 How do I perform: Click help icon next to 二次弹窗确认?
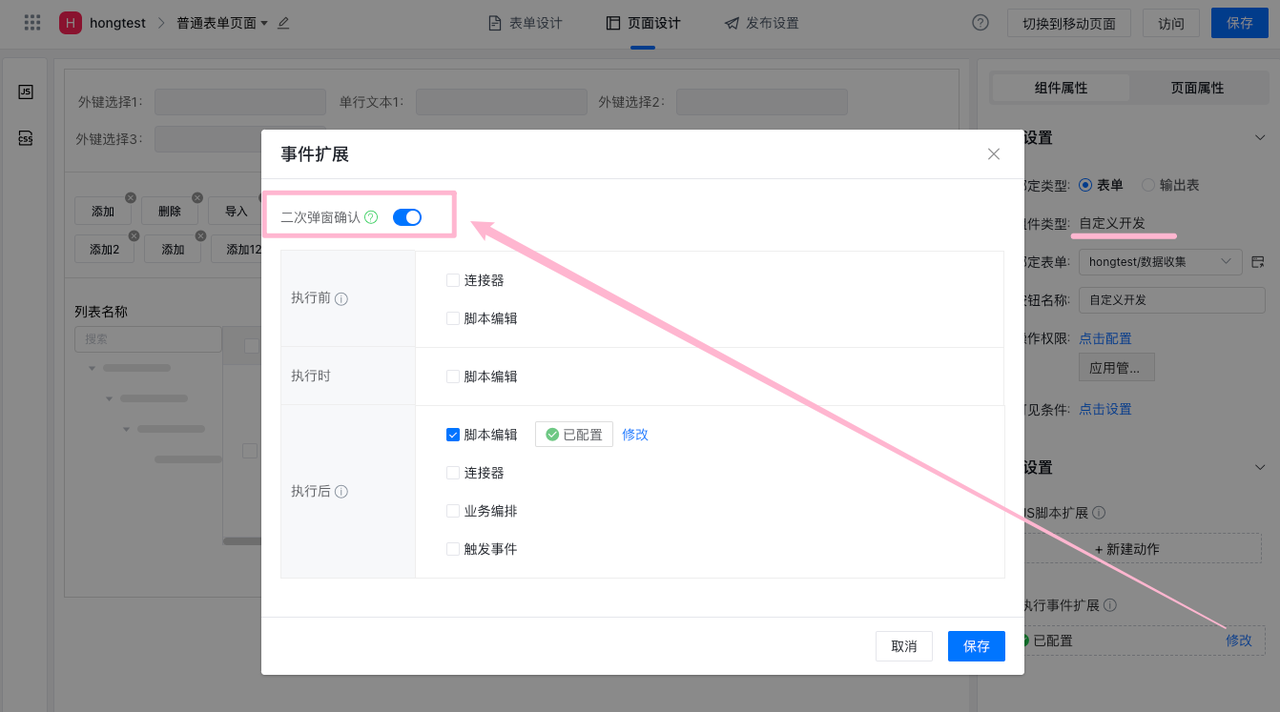click(371, 217)
